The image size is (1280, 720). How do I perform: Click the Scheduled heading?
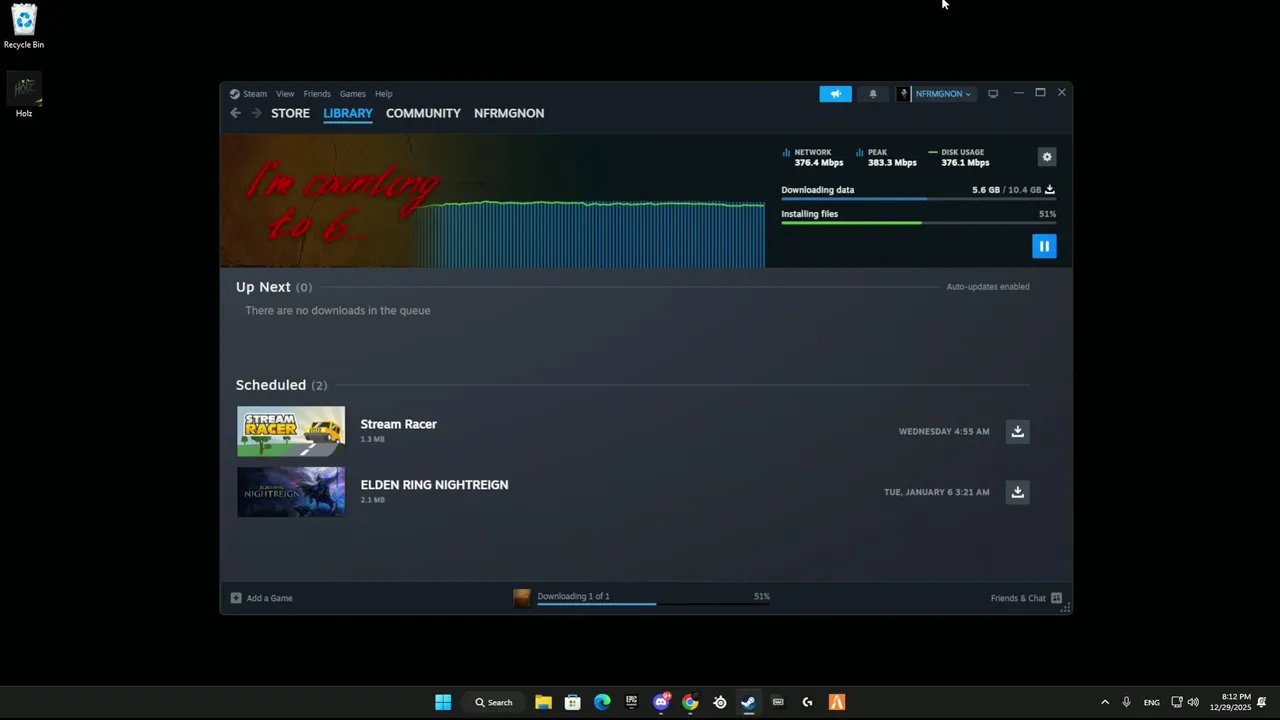[271, 385]
